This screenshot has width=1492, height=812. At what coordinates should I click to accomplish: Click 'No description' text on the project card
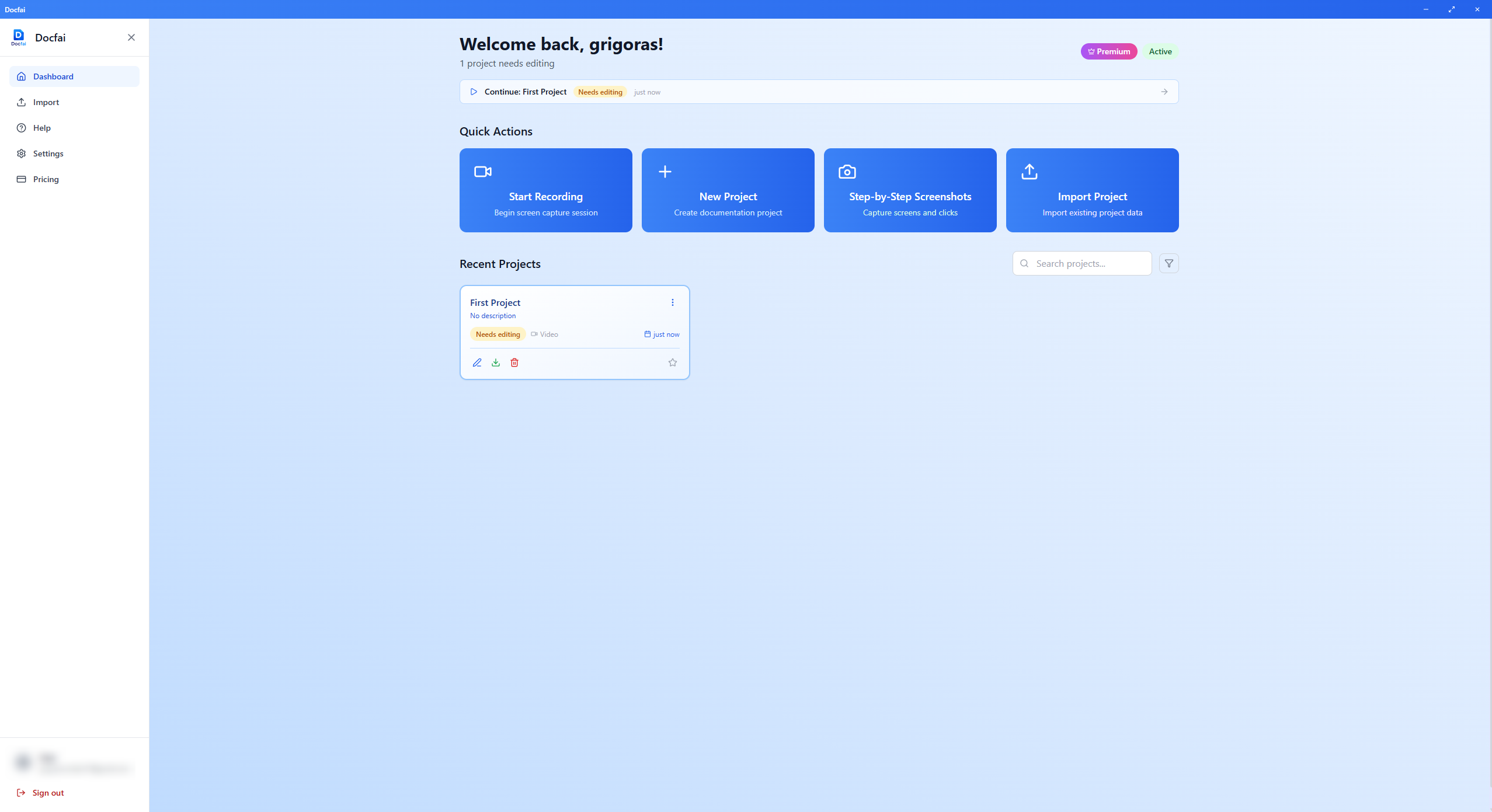[x=493, y=316]
